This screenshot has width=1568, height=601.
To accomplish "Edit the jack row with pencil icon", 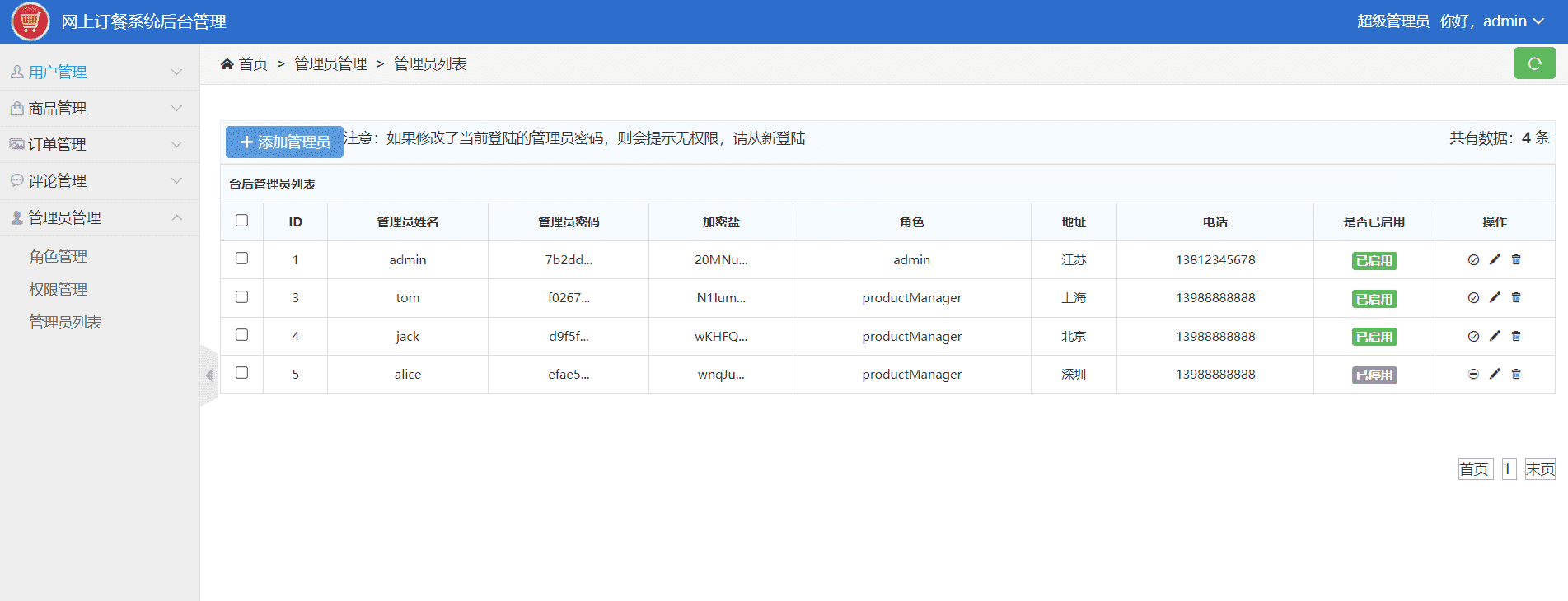I will [1495, 336].
